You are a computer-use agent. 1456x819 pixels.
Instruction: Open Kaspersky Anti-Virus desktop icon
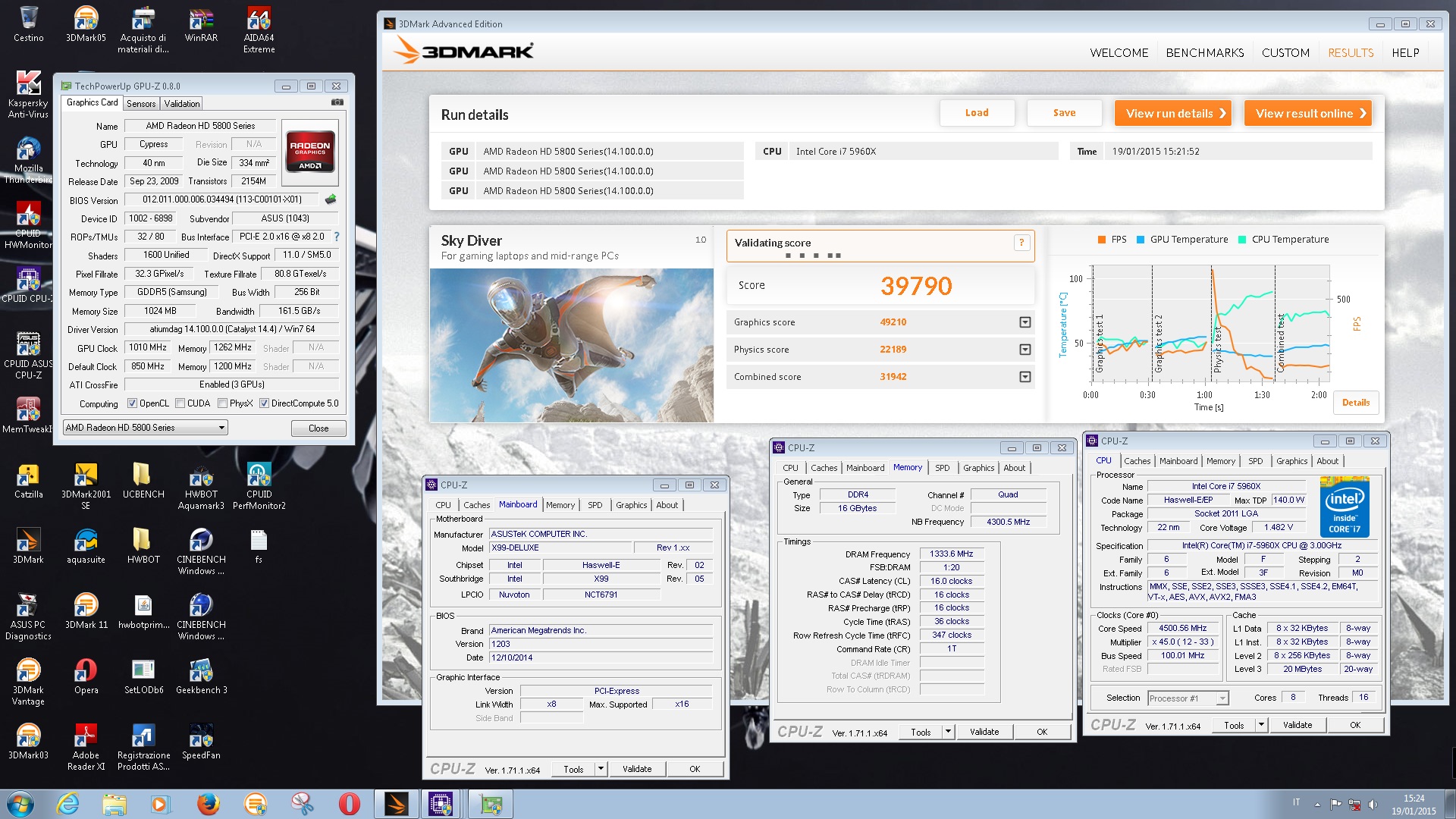pyautogui.click(x=28, y=95)
